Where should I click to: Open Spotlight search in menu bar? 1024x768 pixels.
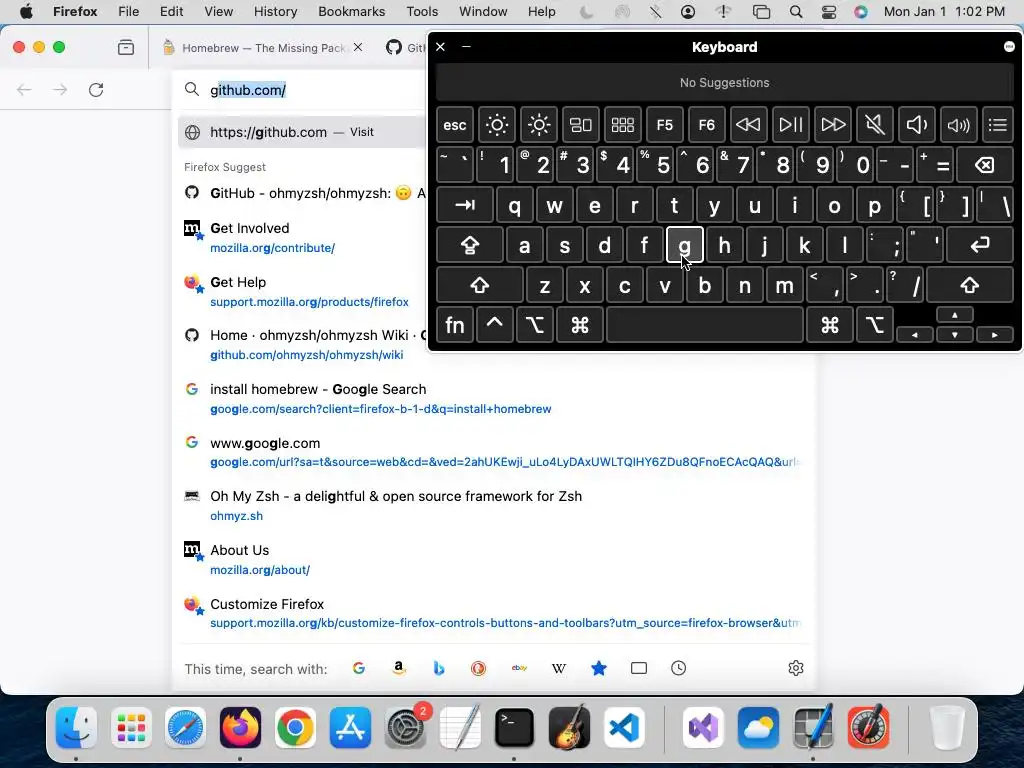795,12
